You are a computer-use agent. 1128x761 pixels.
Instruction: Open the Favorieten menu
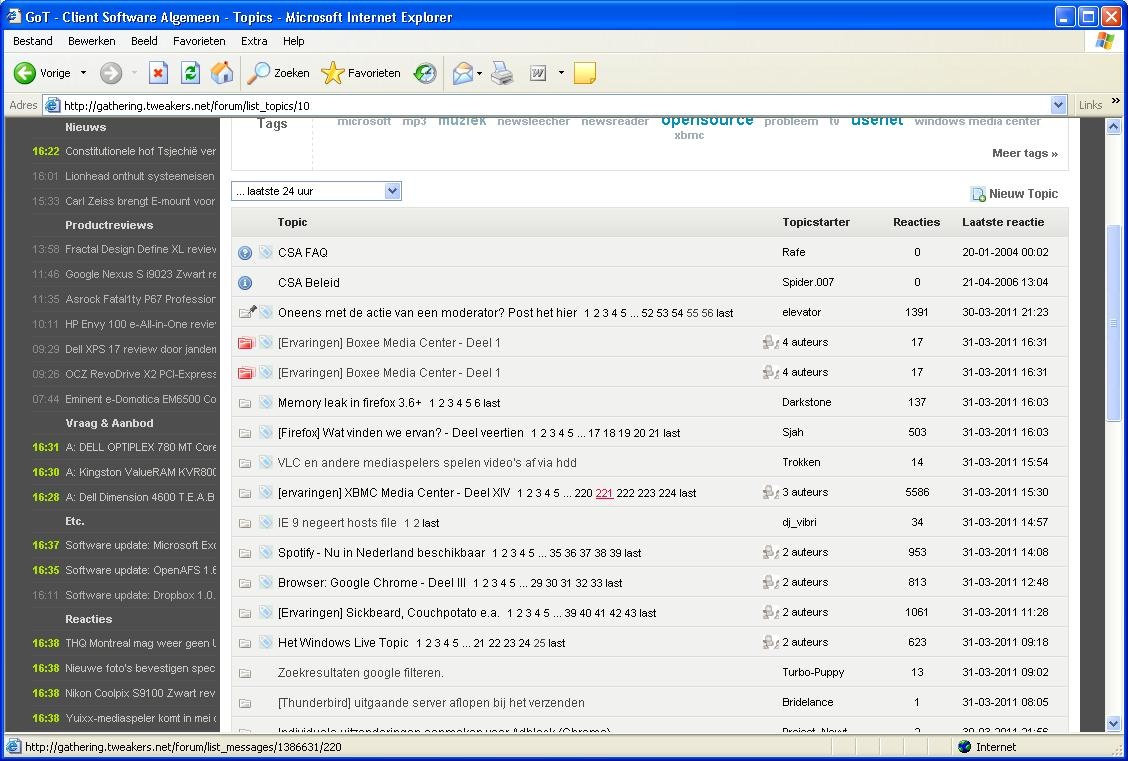(199, 41)
